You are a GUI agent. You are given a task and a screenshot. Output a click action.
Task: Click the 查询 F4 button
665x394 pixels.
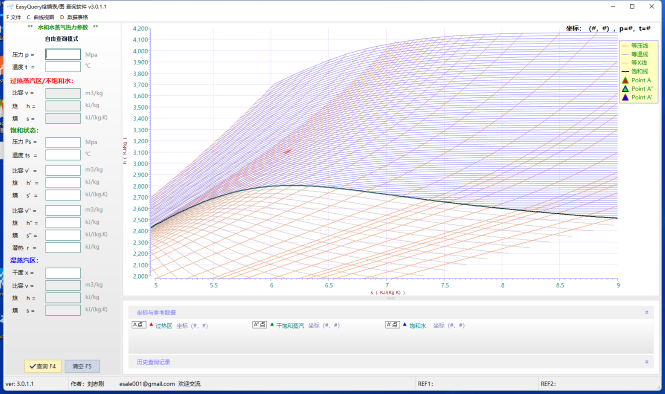tap(43, 366)
